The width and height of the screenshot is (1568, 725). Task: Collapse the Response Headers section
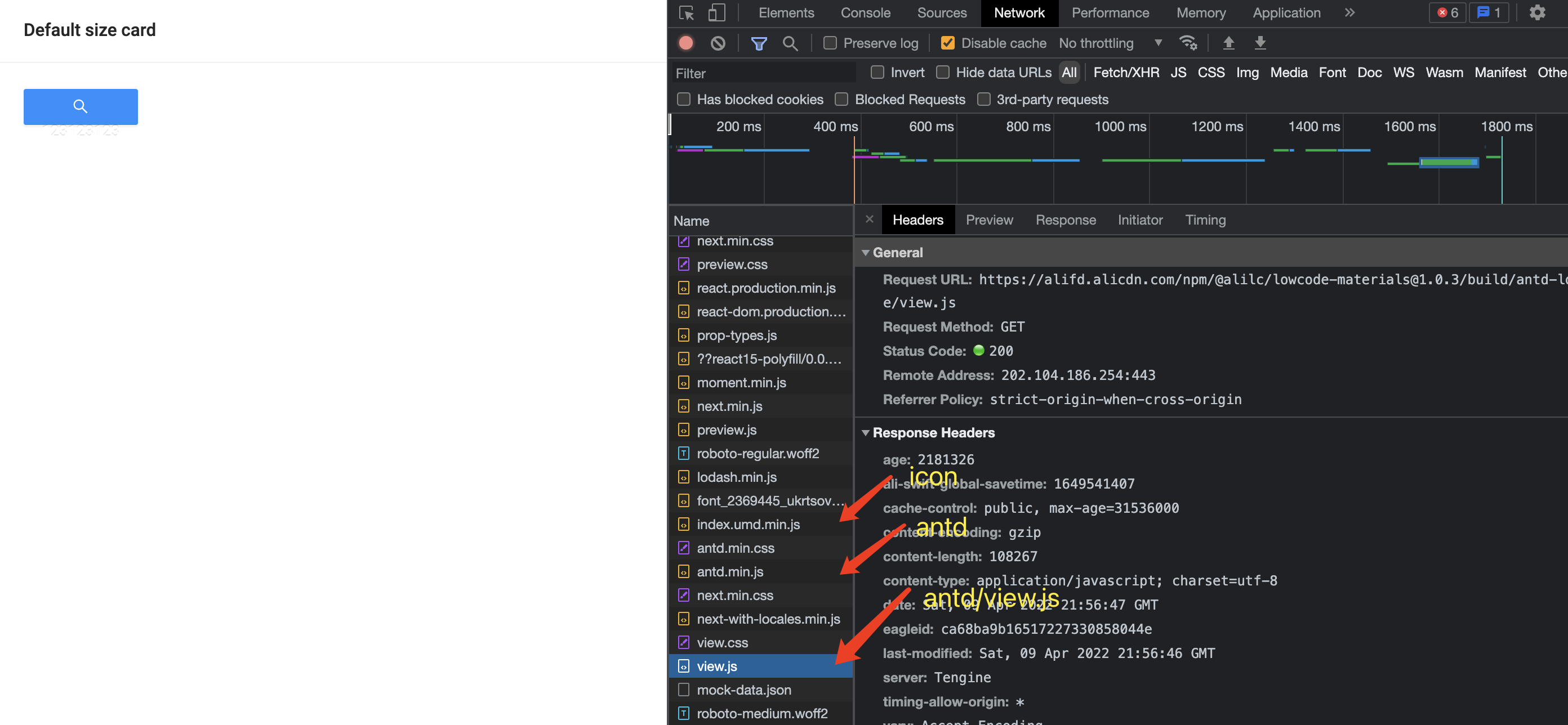coord(867,432)
